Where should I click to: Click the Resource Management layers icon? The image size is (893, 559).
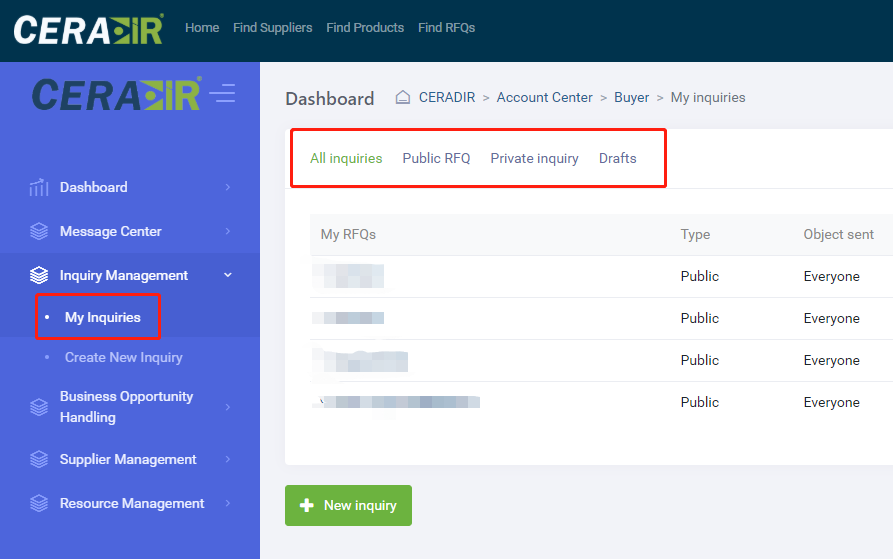(x=39, y=503)
